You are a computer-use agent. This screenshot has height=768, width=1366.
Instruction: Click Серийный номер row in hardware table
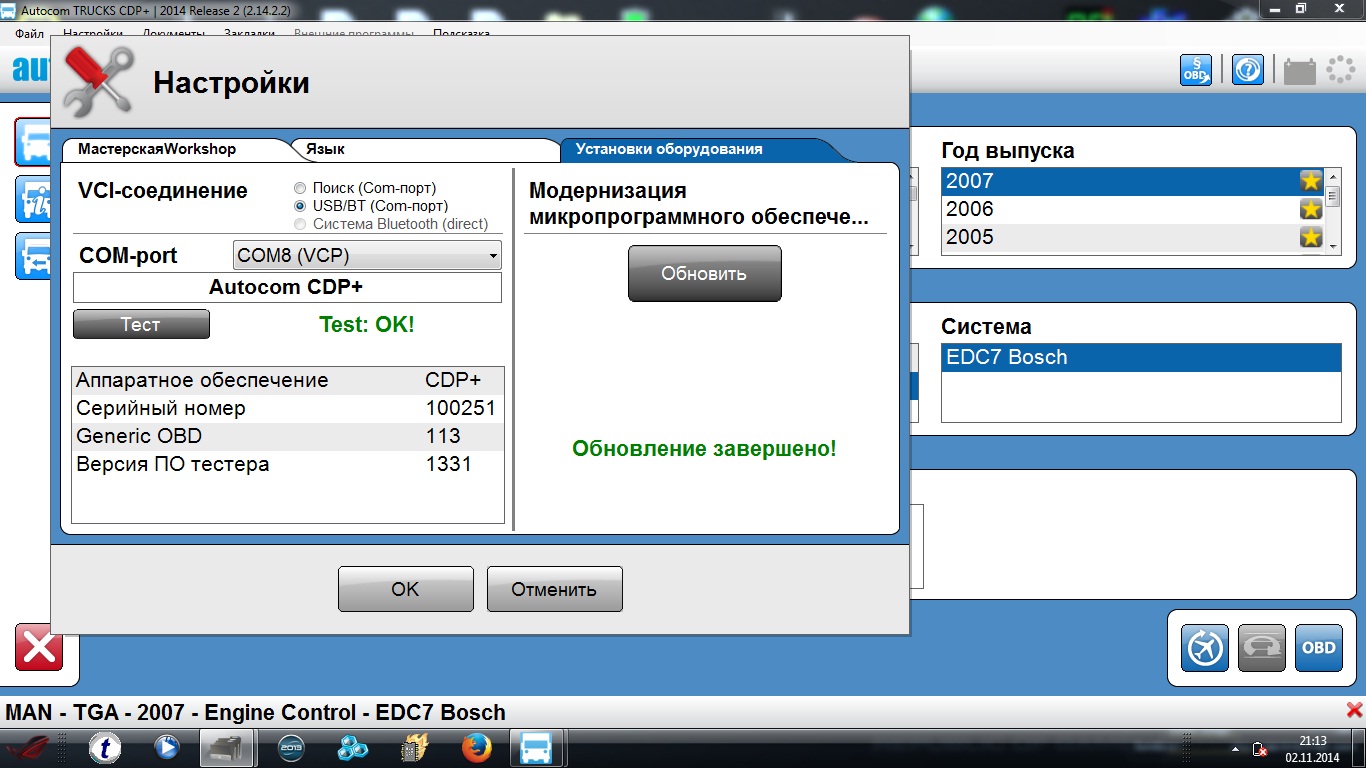(x=287, y=408)
